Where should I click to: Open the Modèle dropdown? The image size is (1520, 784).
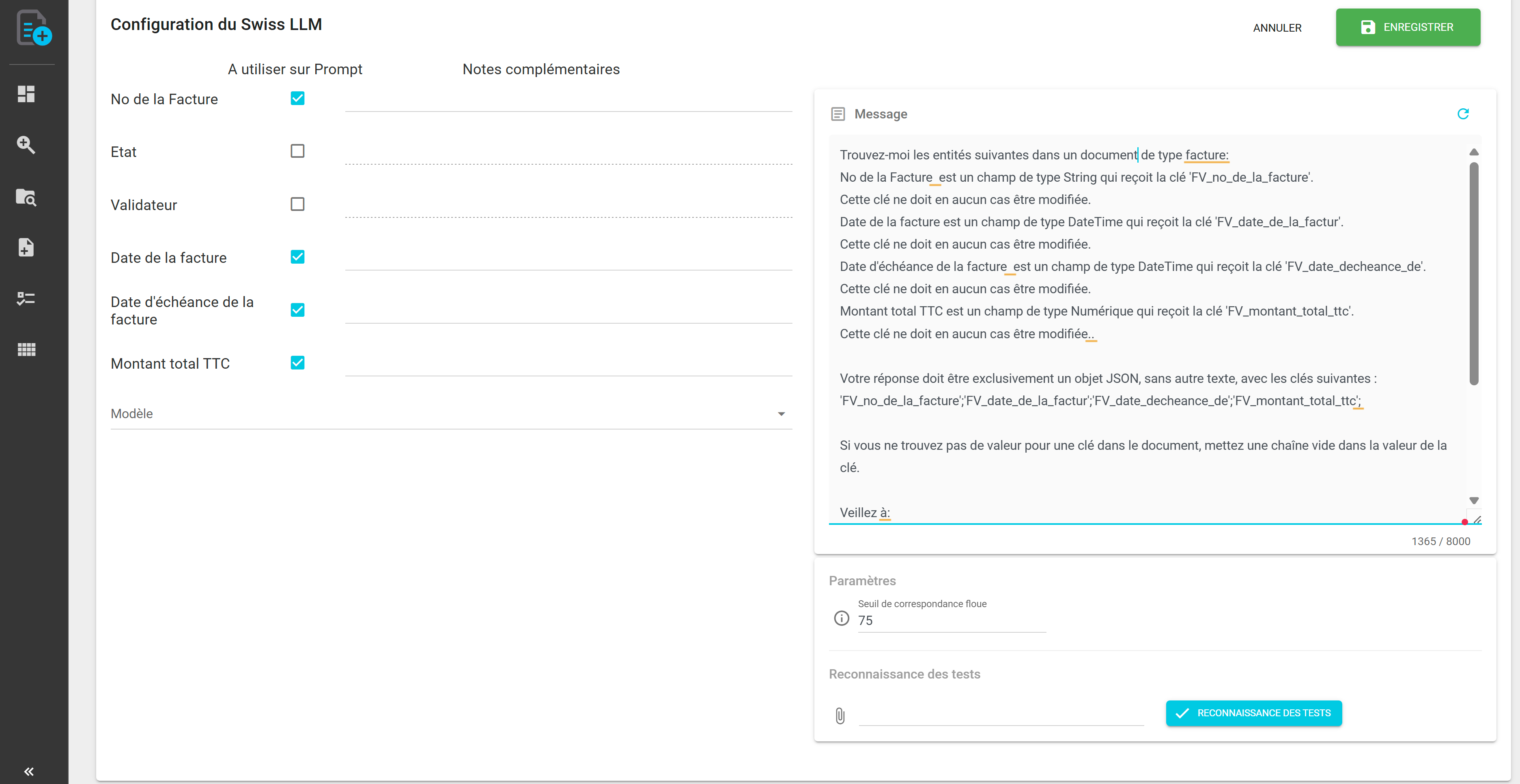point(781,414)
